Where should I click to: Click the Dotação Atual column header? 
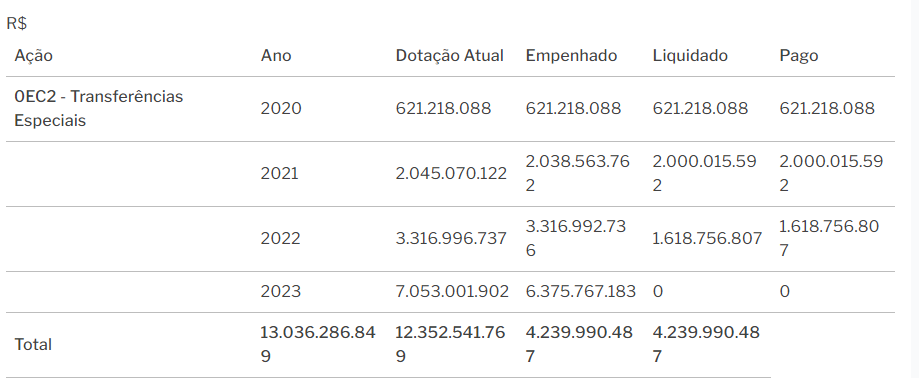(x=450, y=56)
